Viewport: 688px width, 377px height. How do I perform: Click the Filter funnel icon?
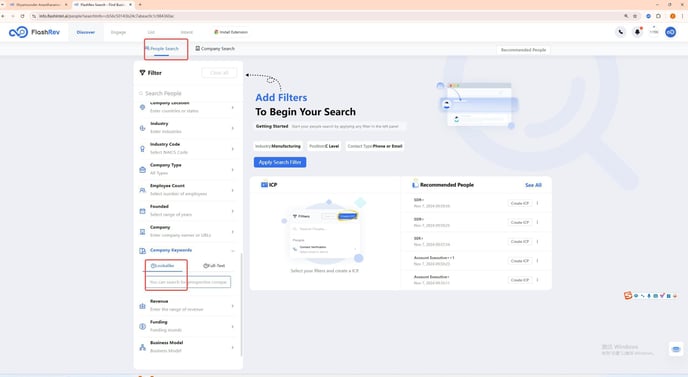(x=142, y=73)
